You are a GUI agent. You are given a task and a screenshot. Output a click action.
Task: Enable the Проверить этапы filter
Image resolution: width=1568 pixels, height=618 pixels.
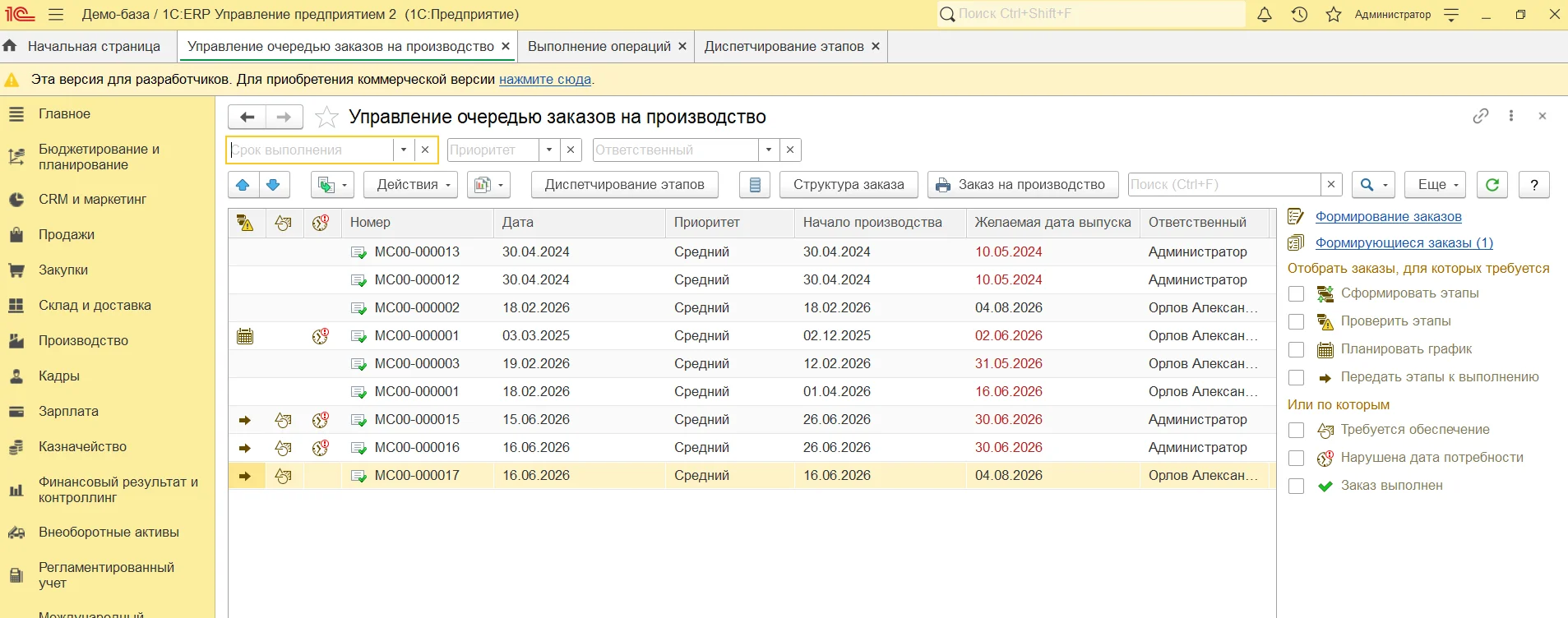(x=1297, y=322)
